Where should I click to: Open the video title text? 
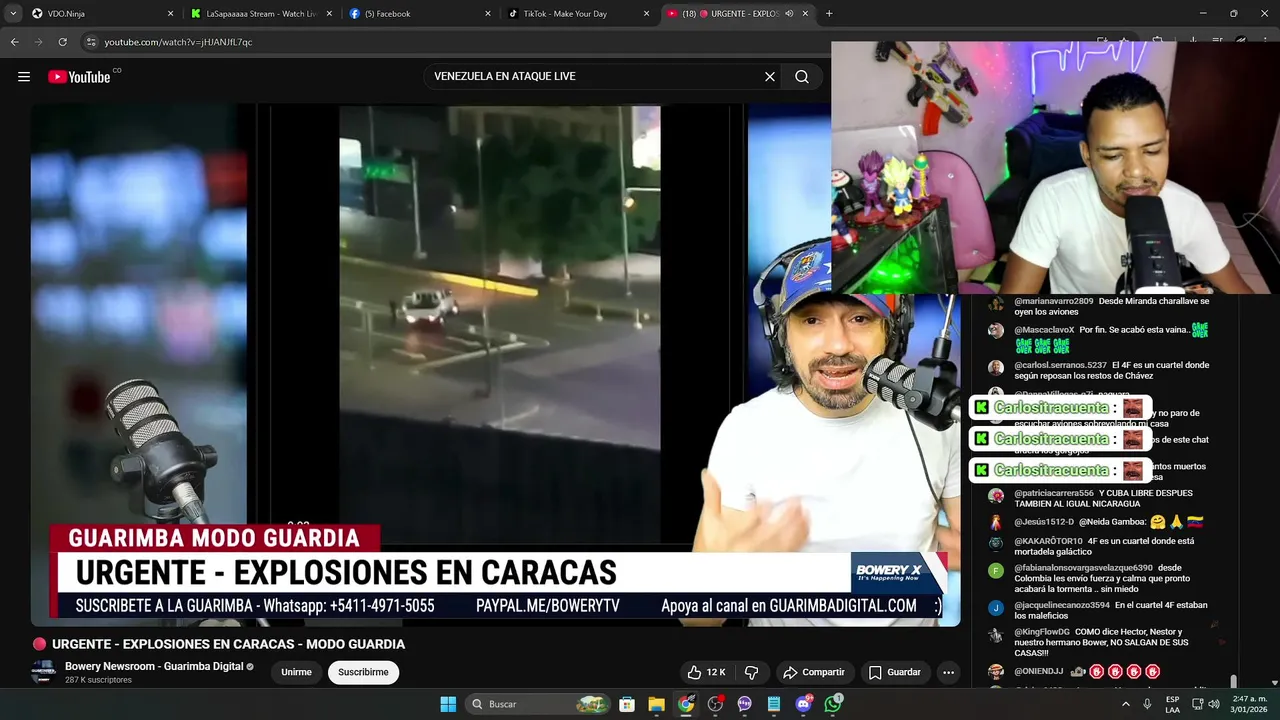[229, 644]
